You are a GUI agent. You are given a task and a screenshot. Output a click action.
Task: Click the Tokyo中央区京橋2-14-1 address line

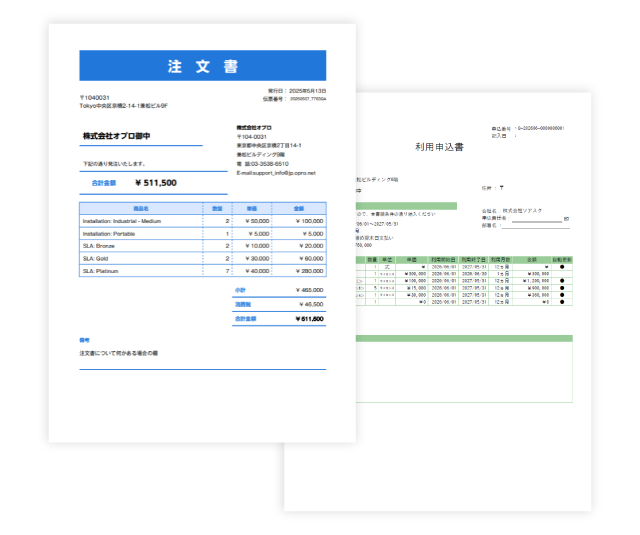pos(123,106)
